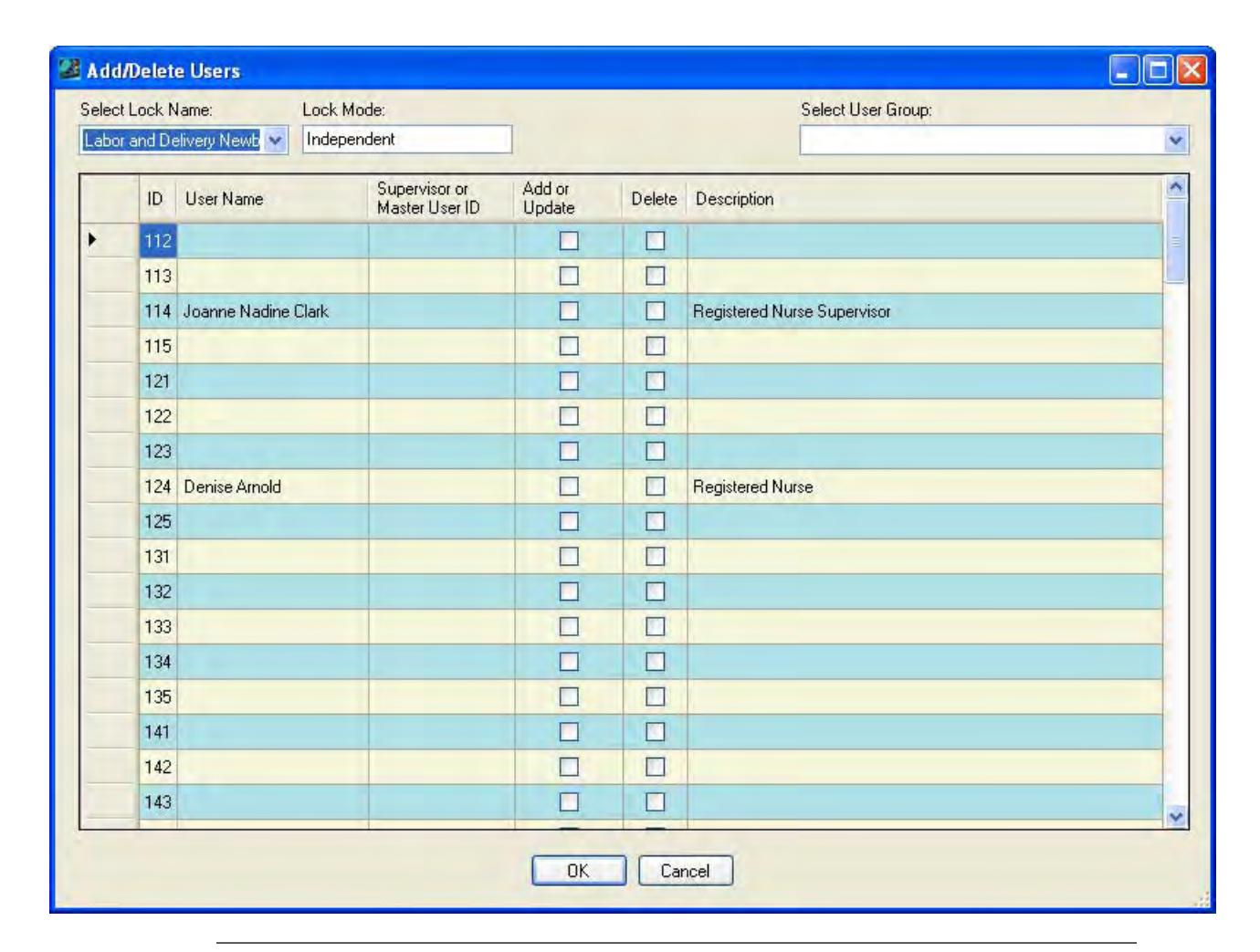The width and height of the screenshot is (1260, 952).
Task: Click the User Name column header
Action: coord(272,199)
